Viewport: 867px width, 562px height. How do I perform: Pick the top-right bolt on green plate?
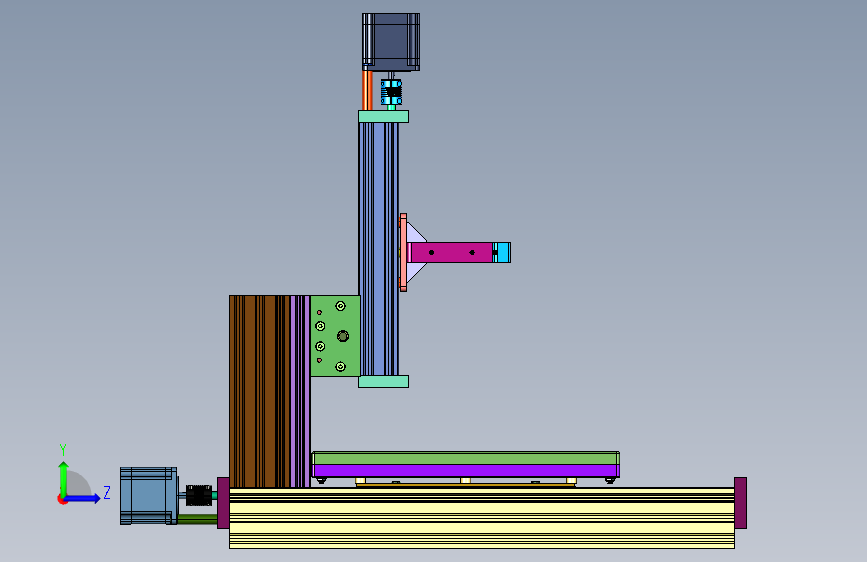pos(341,306)
